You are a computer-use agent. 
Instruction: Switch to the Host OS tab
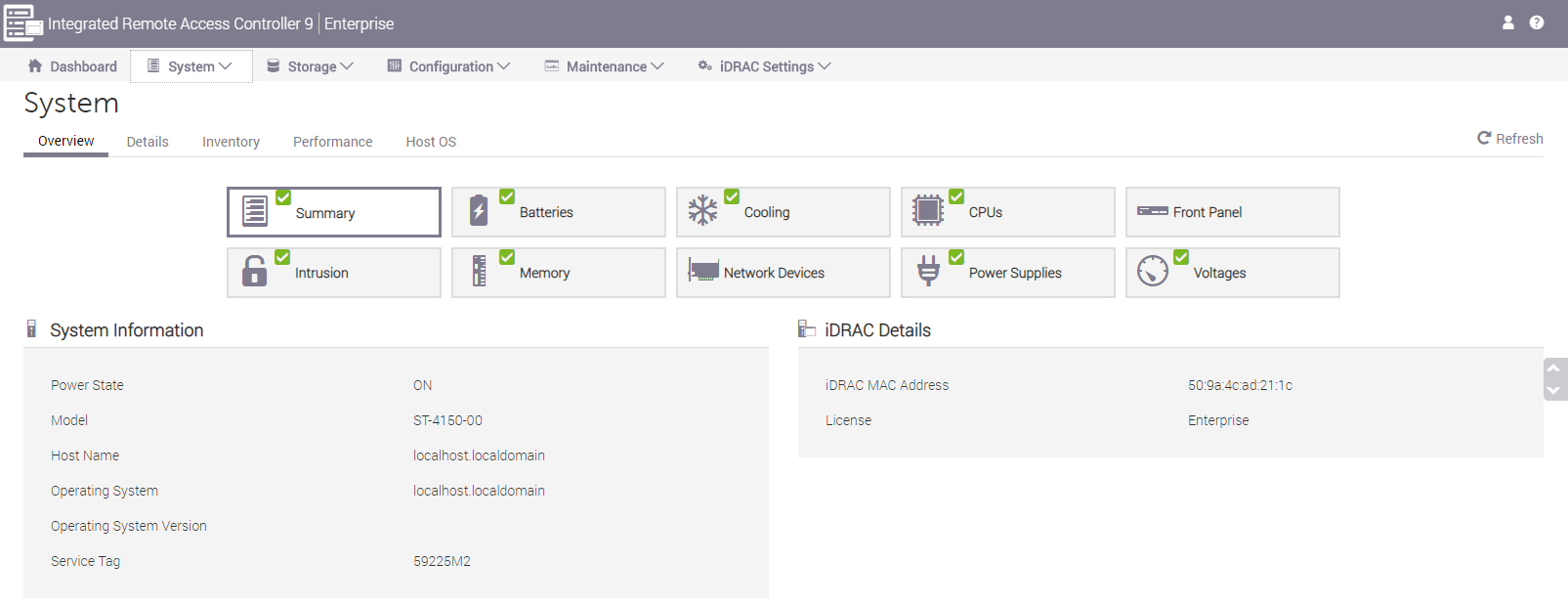(431, 142)
